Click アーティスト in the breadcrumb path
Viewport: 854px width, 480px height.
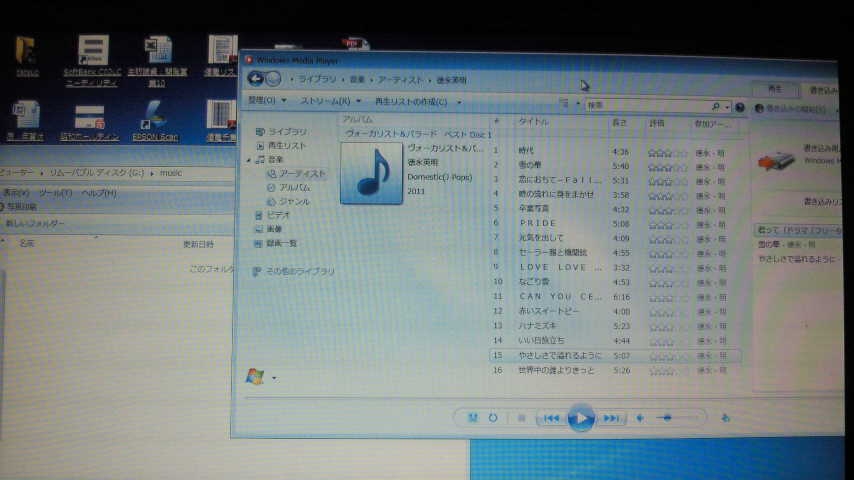coord(400,80)
